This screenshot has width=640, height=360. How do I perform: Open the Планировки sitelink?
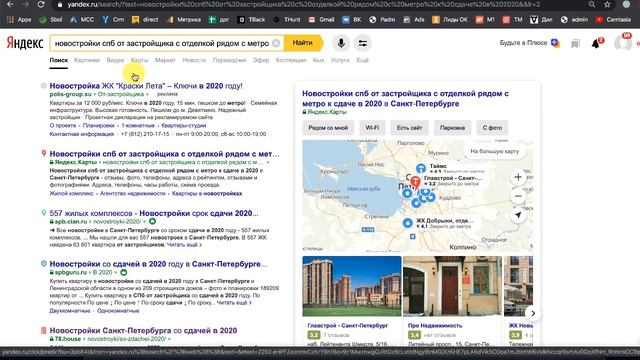pyautogui.click(x=98, y=126)
